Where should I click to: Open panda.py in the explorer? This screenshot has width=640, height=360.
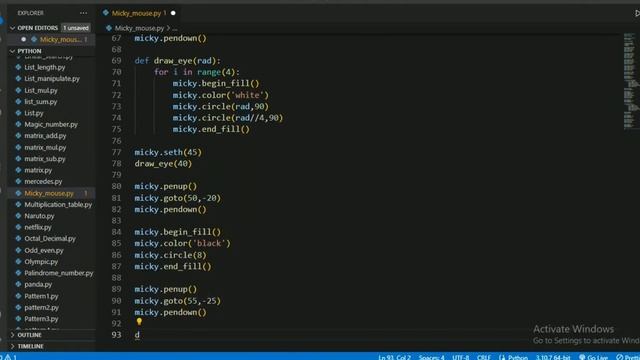[x=38, y=284]
